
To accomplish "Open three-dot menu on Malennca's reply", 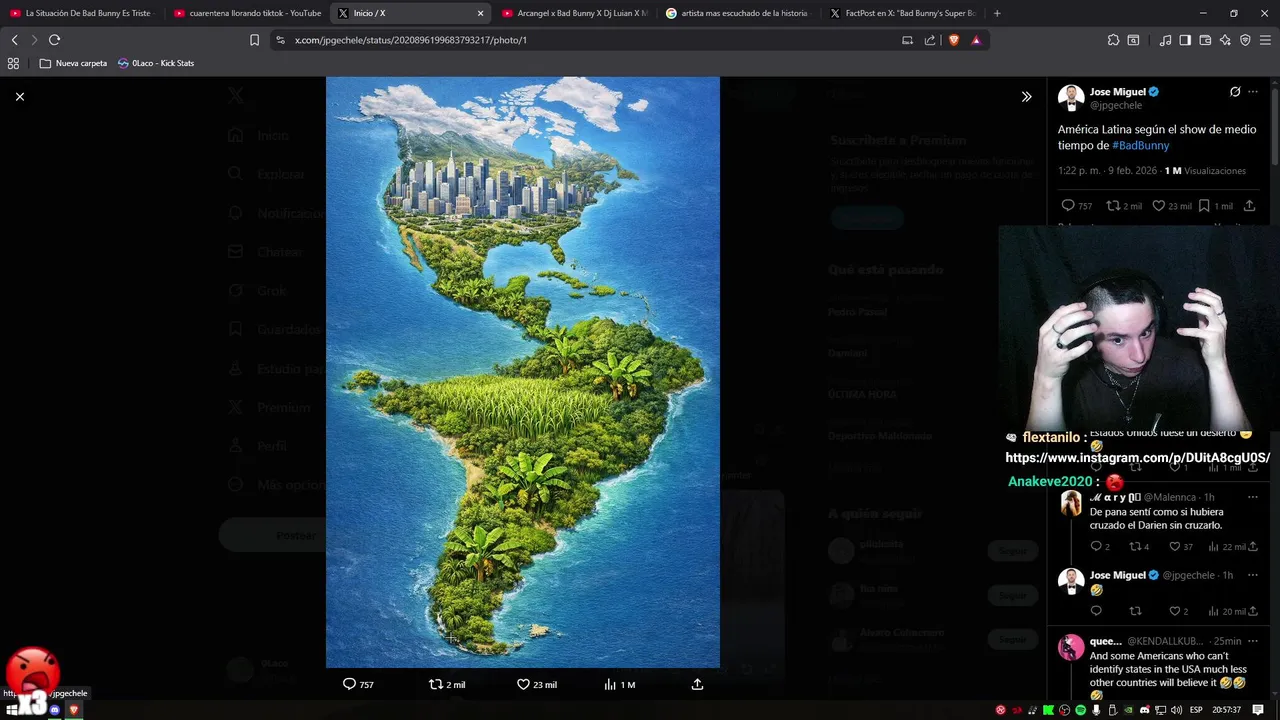I will 1253,497.
